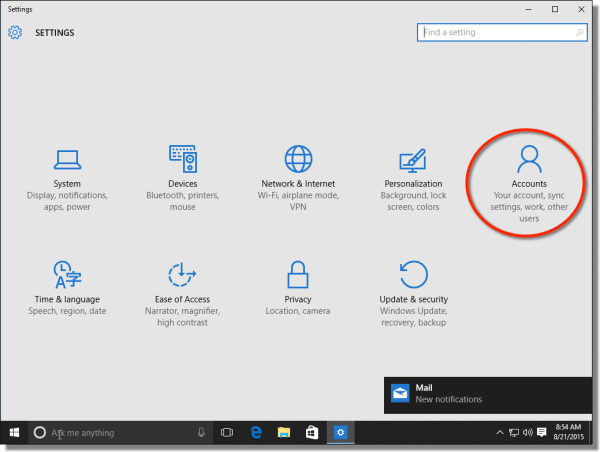The height and width of the screenshot is (452, 600).
Task: Click the Time & language label
Action: pos(67,299)
